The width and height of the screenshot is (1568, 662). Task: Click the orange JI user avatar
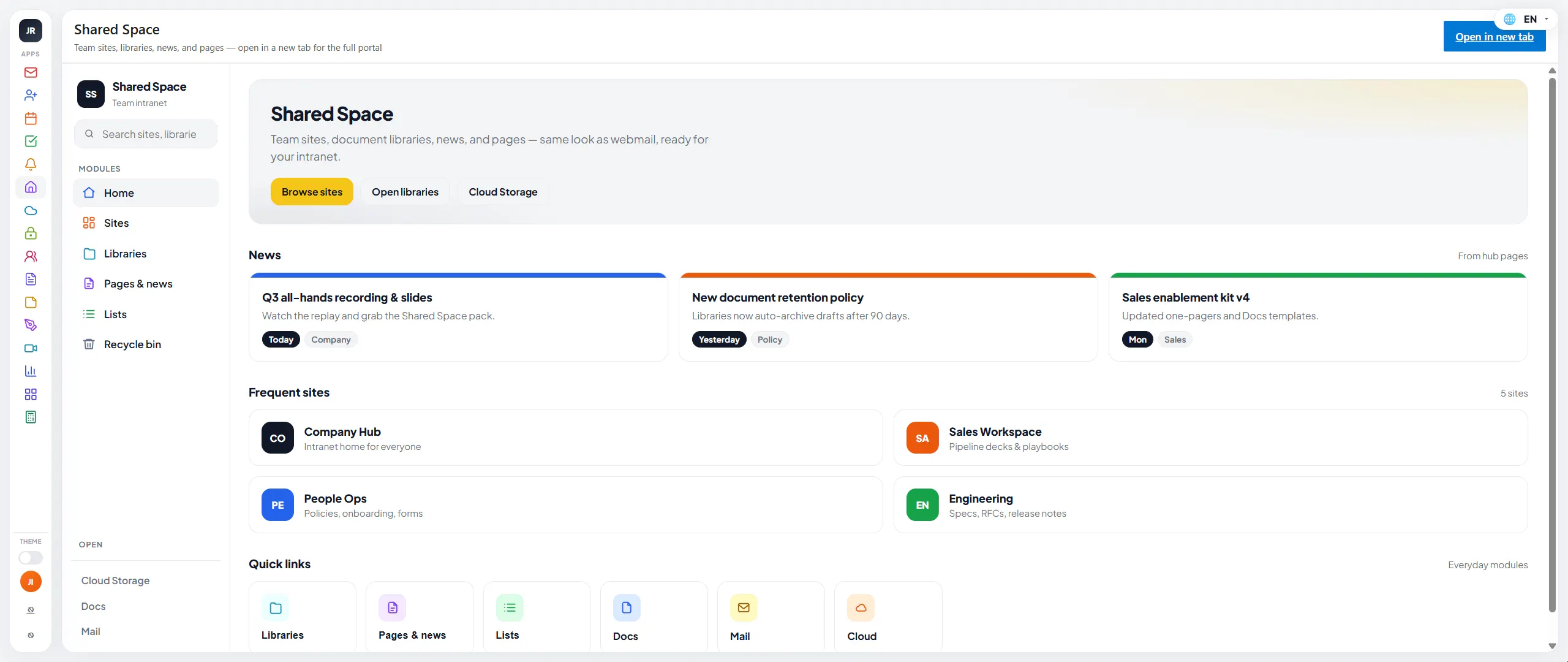pos(31,582)
